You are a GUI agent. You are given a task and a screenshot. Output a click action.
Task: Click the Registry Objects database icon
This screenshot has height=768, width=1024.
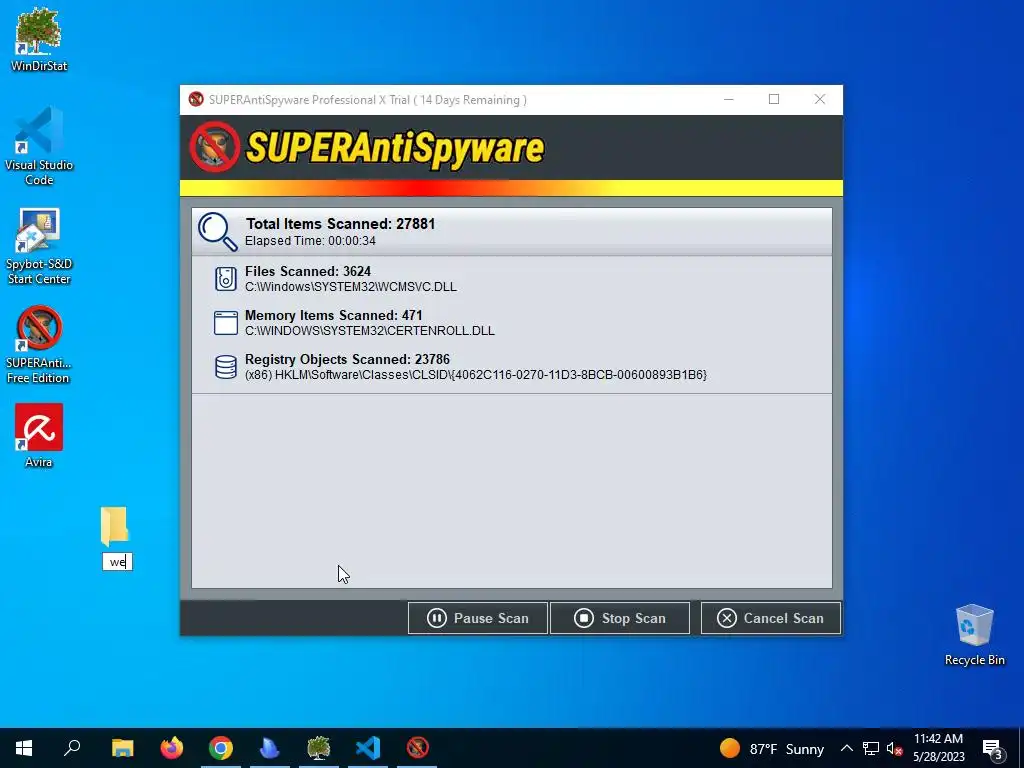[226, 366]
